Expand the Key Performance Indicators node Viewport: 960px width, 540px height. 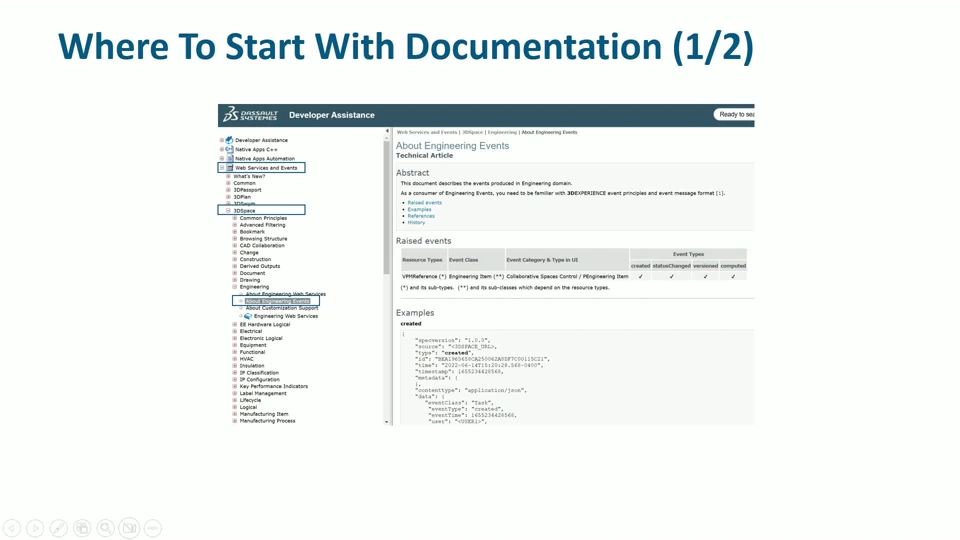234,386
